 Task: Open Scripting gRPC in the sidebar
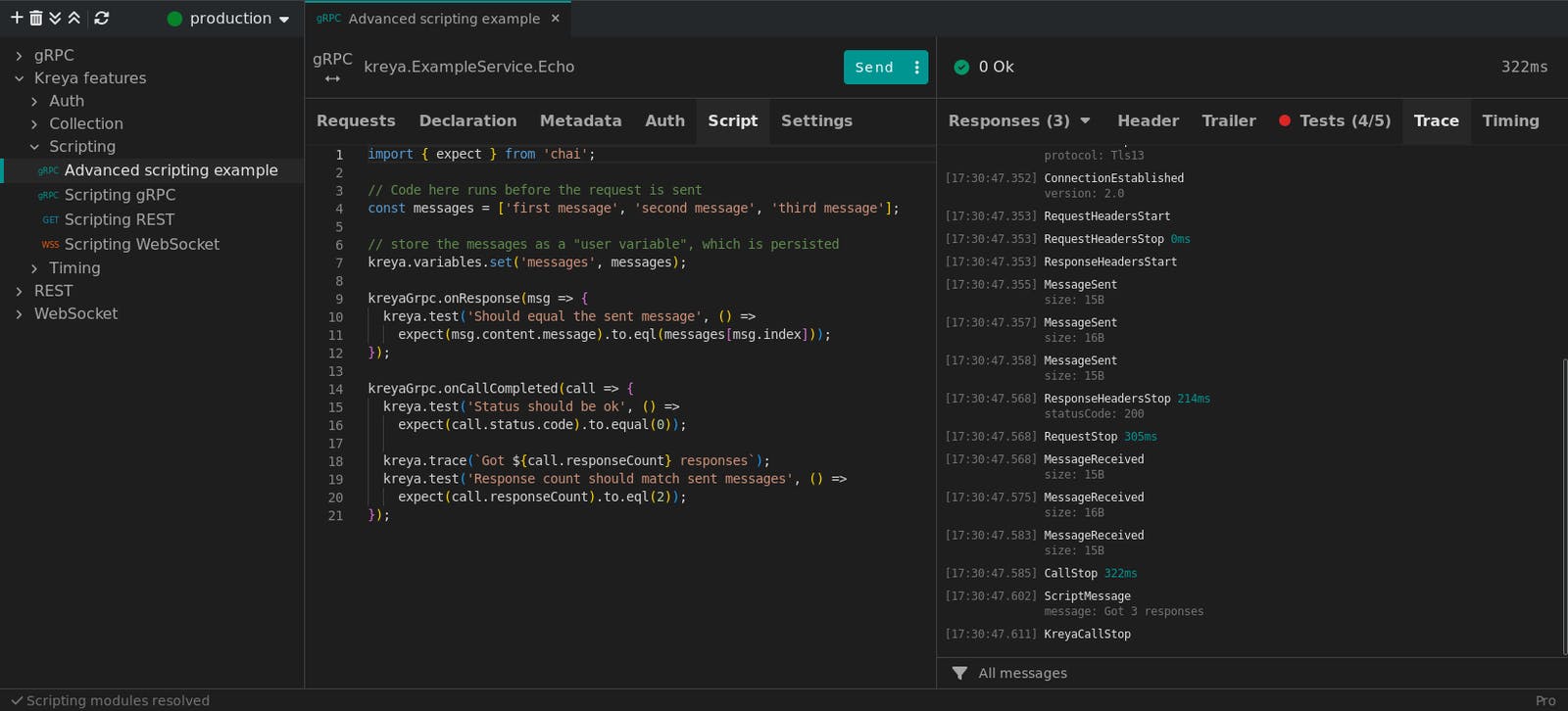point(120,195)
